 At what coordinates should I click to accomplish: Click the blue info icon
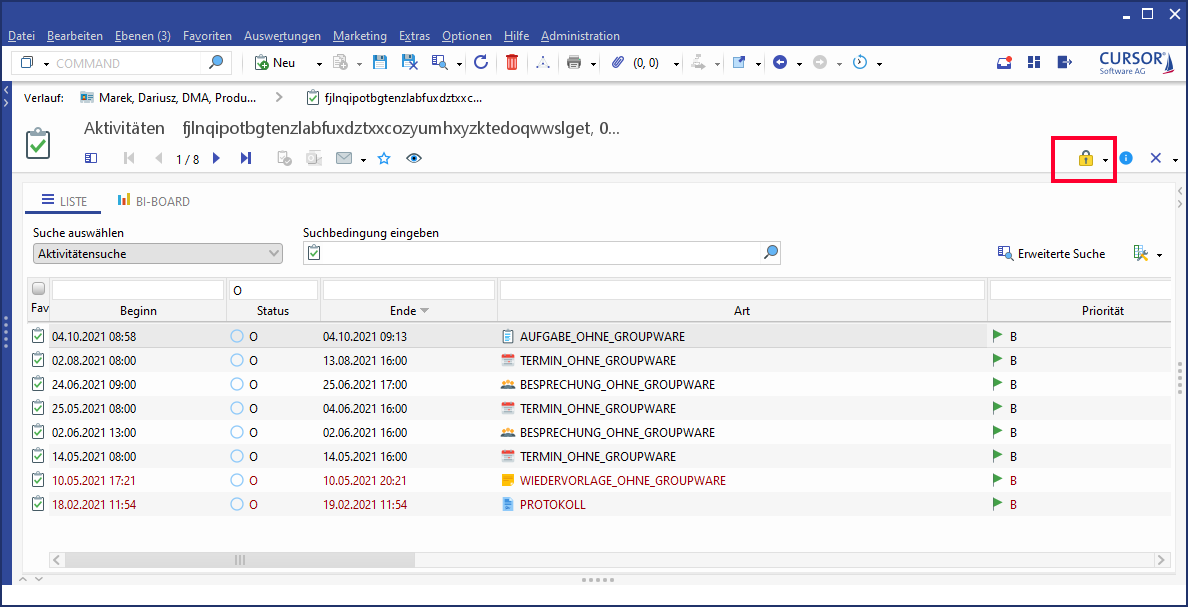[1126, 158]
